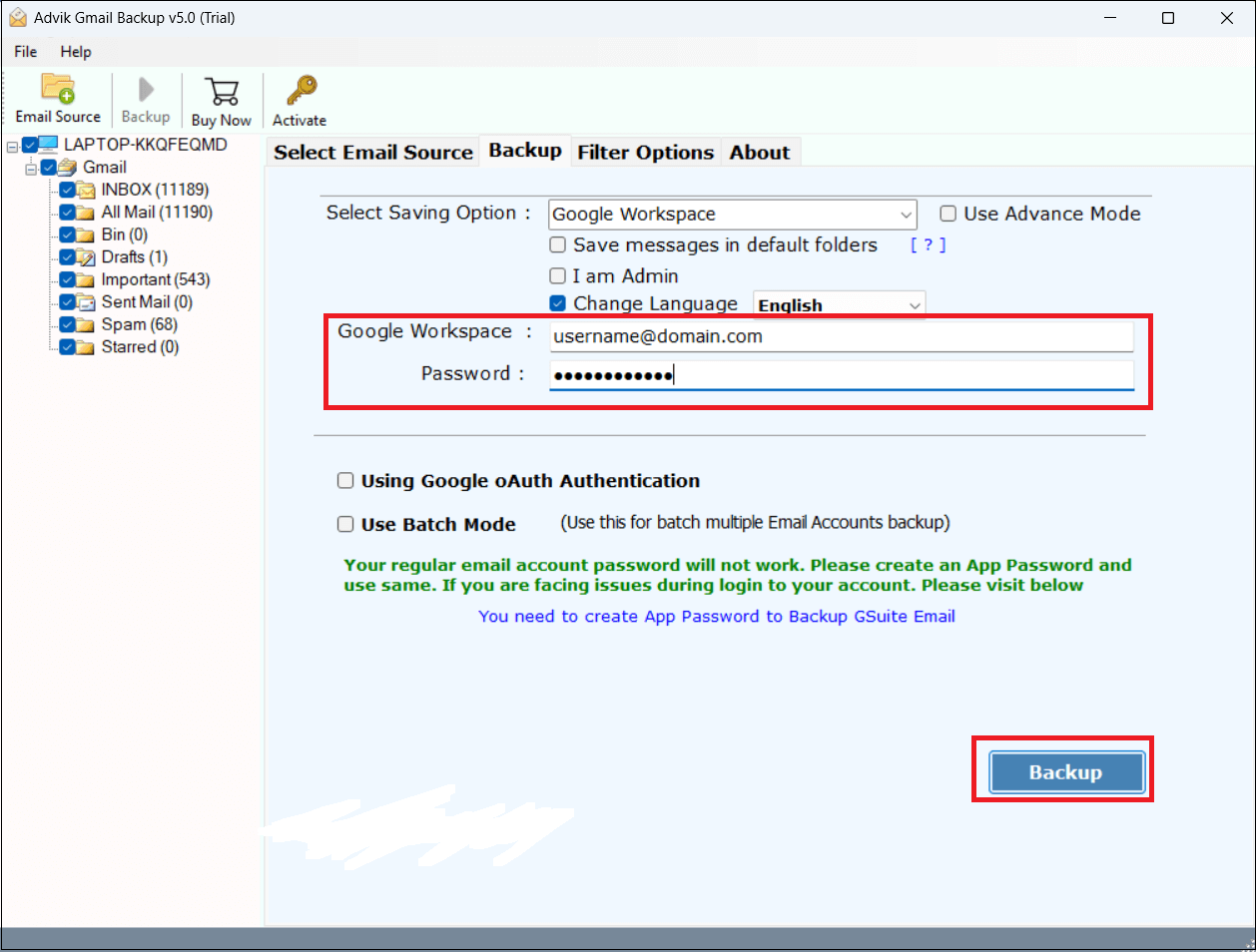Maximize the Advik Gmail Backup window
Viewport: 1256px width, 952px height.
[x=1168, y=18]
